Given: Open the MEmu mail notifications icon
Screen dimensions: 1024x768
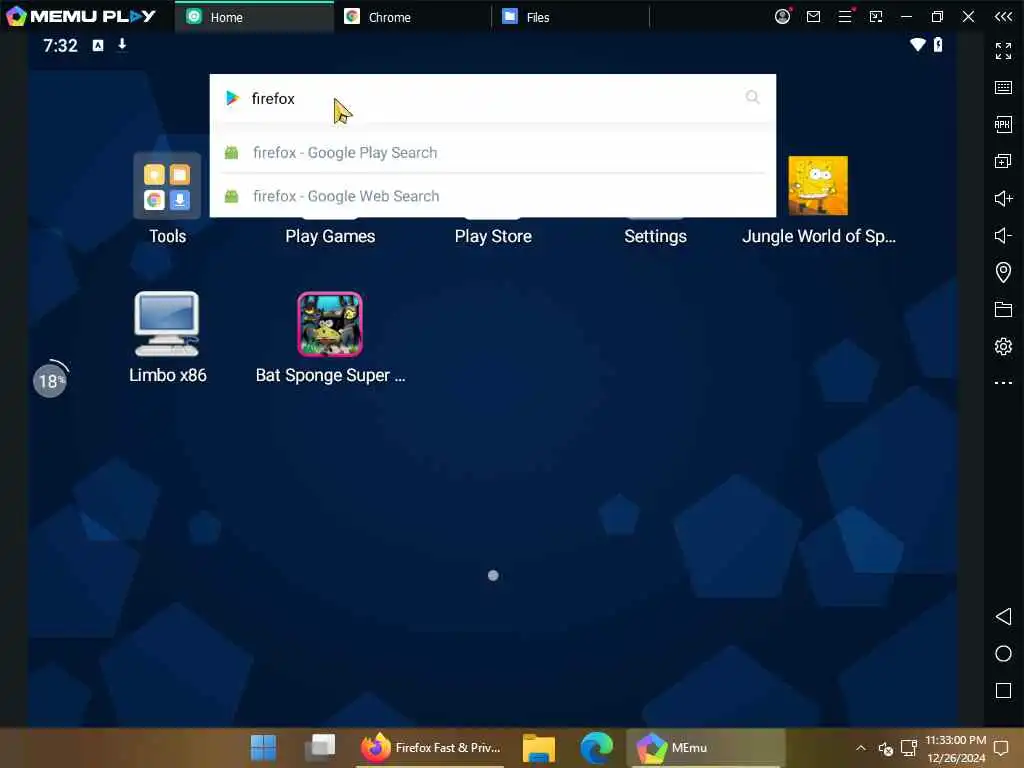Looking at the screenshot, I should click(x=813, y=16).
